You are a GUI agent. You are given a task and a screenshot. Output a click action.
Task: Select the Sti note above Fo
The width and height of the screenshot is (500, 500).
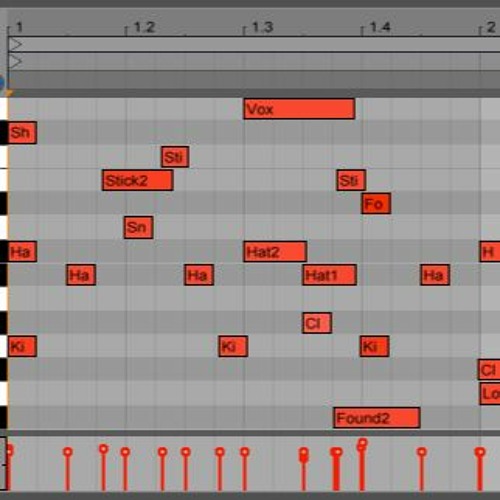pos(351,180)
